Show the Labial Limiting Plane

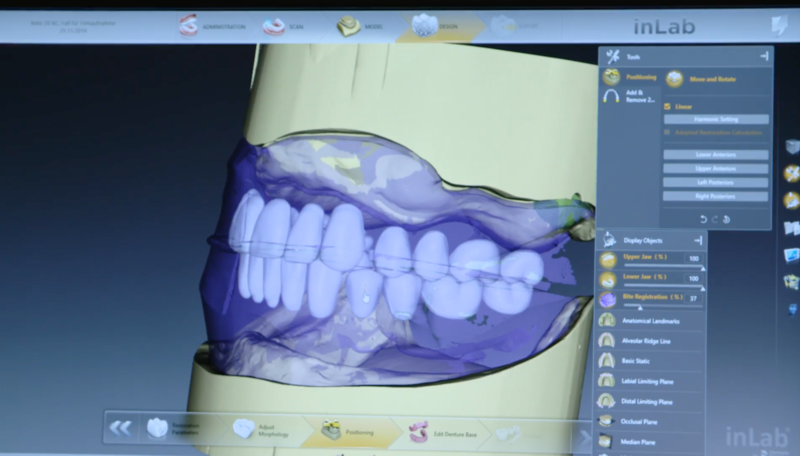pyautogui.click(x=607, y=381)
